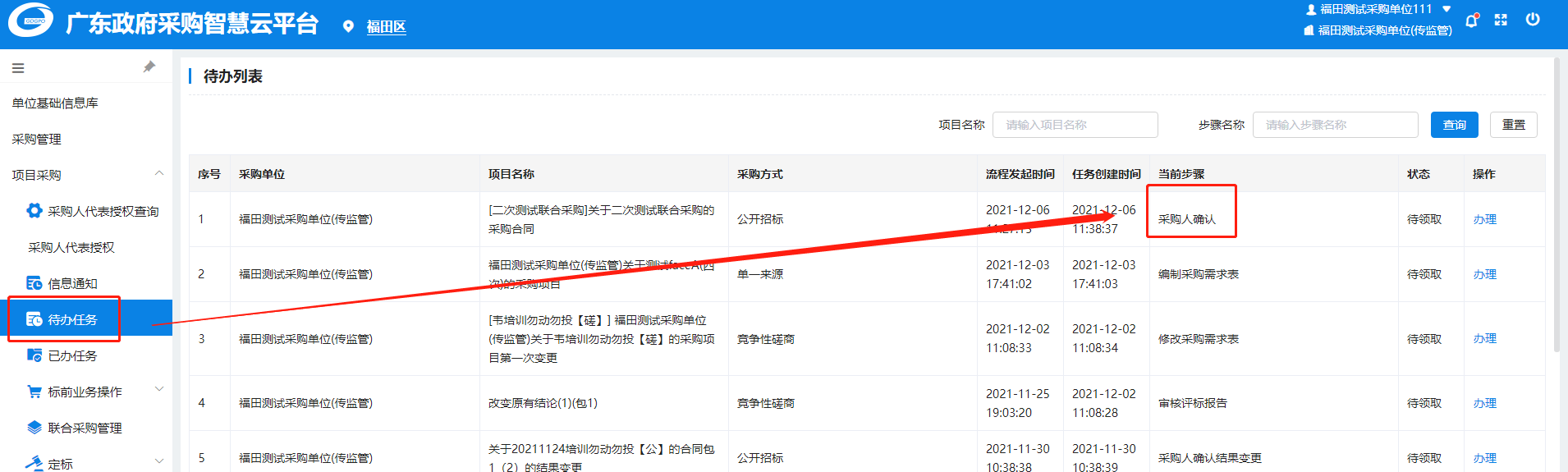
Task: Open 已办任务 in the sidebar
Action: [72, 355]
